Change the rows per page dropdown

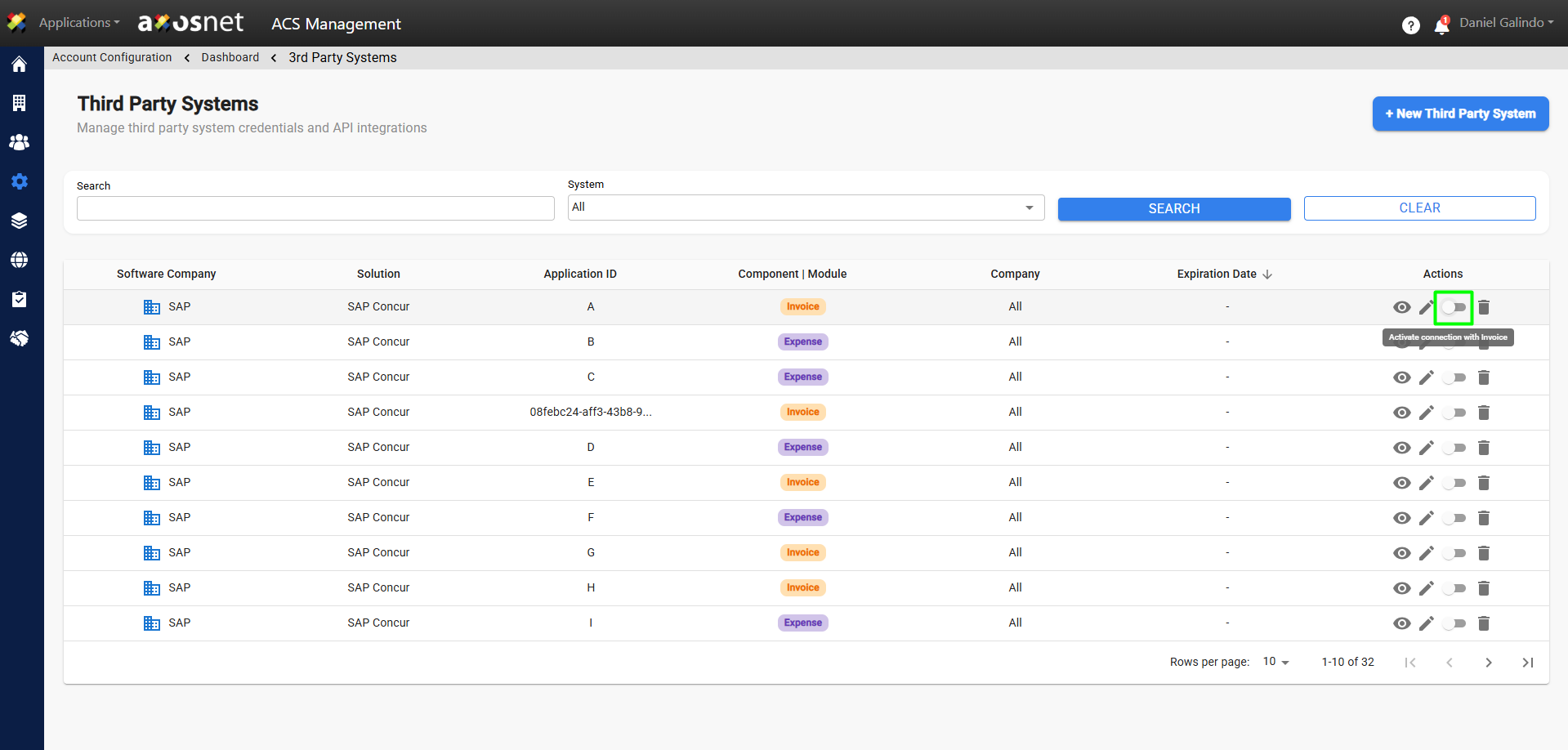click(1275, 662)
